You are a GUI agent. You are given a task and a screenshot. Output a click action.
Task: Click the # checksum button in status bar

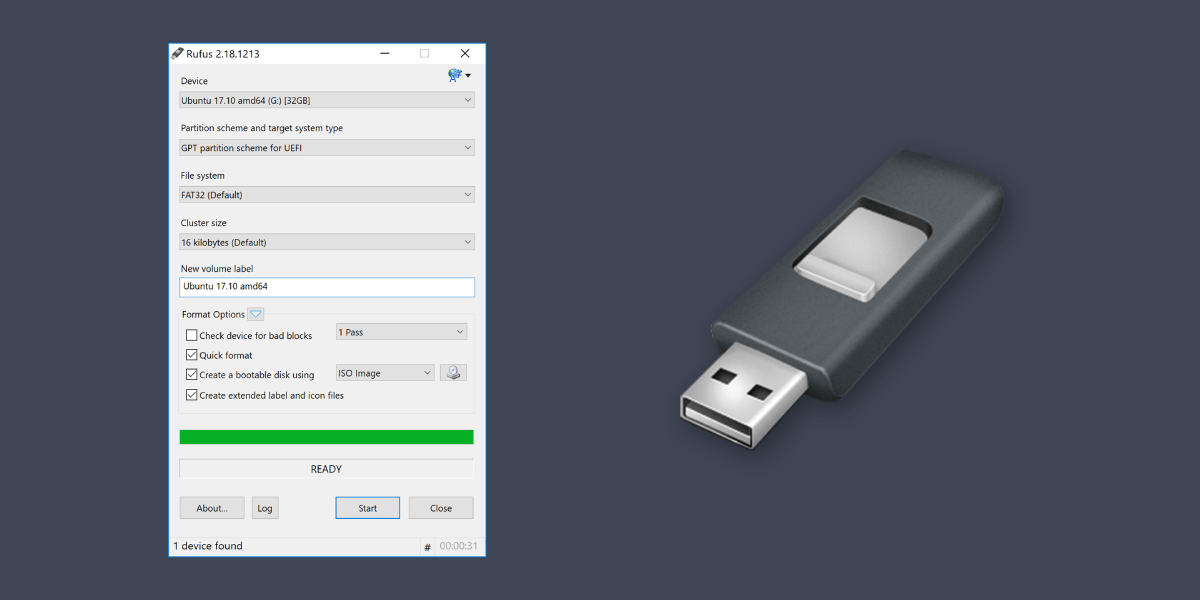427,546
